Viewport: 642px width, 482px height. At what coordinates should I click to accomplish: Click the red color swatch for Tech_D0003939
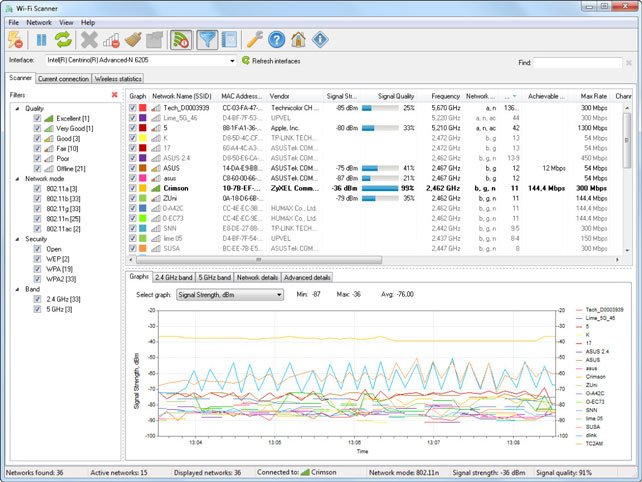pyautogui.click(x=142, y=108)
